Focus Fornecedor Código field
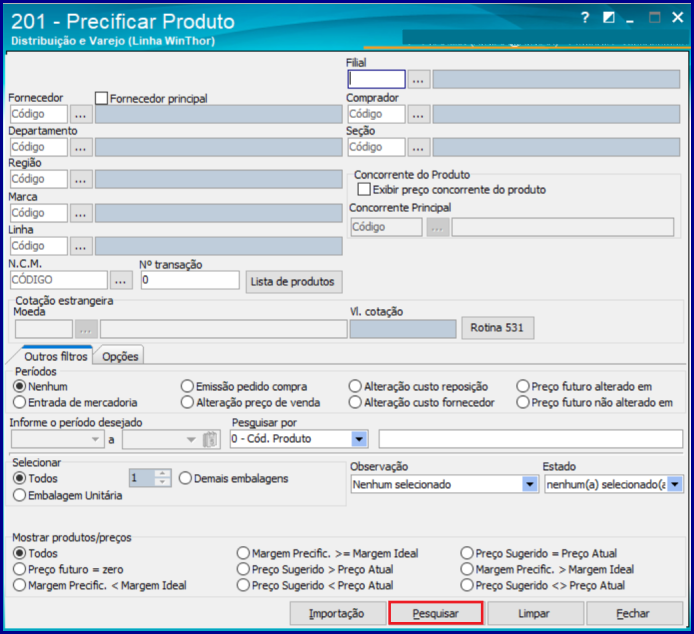Image resolution: width=694 pixels, height=634 pixels. coord(39,114)
